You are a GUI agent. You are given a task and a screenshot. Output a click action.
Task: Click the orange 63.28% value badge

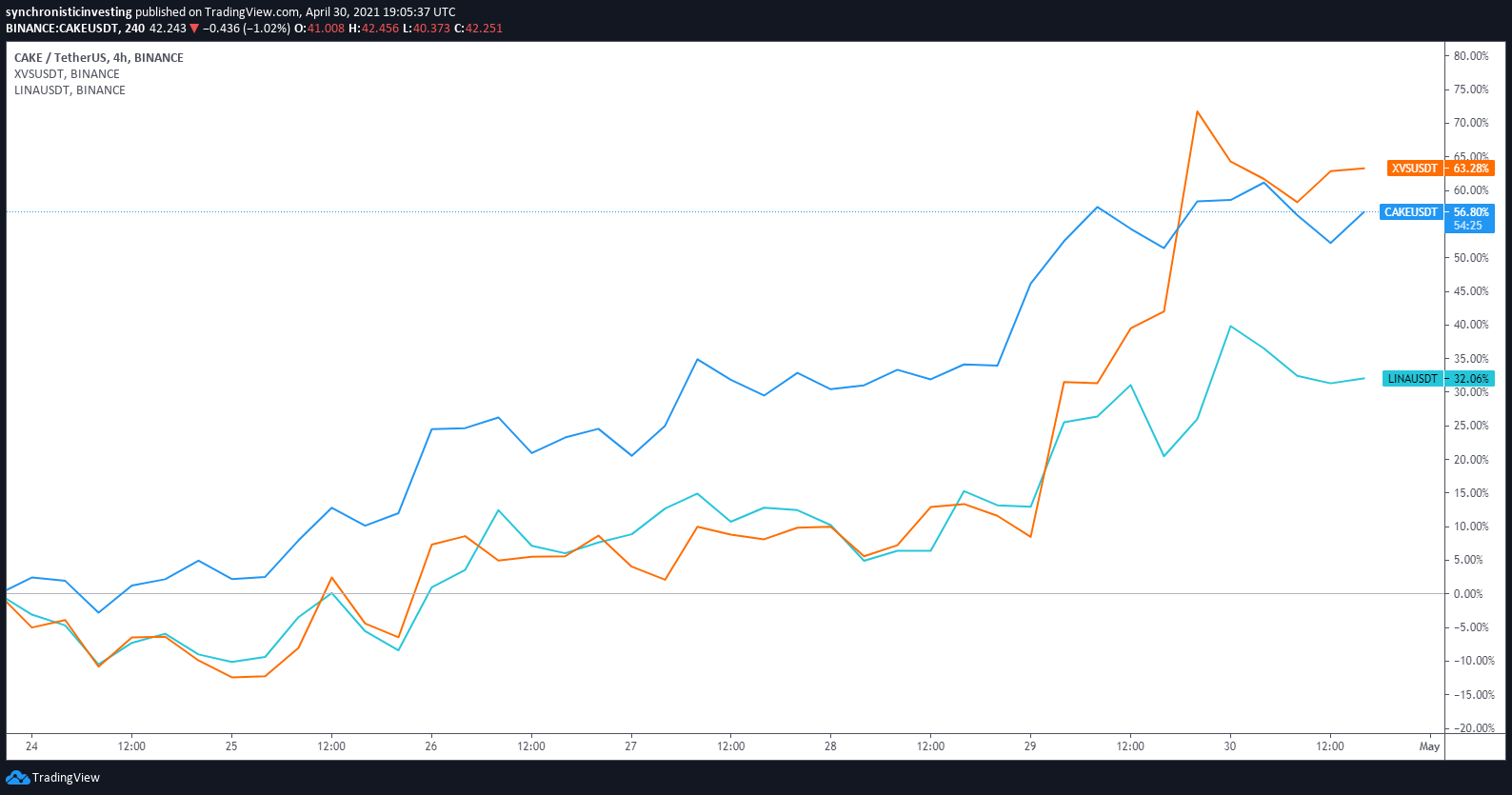(x=1470, y=169)
